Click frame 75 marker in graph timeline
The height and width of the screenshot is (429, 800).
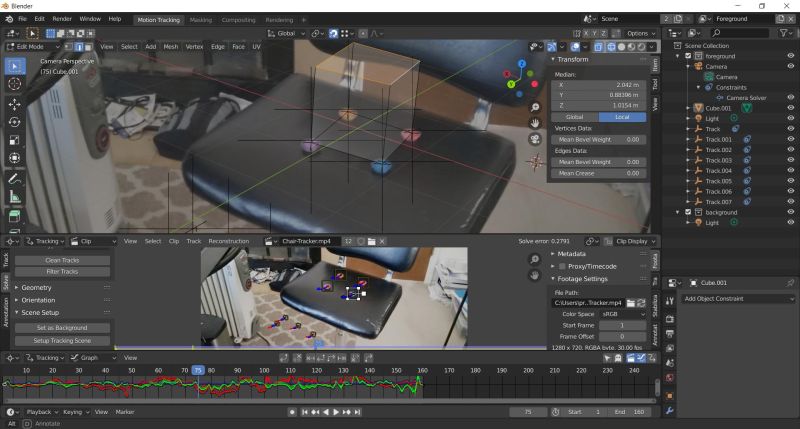tap(198, 371)
